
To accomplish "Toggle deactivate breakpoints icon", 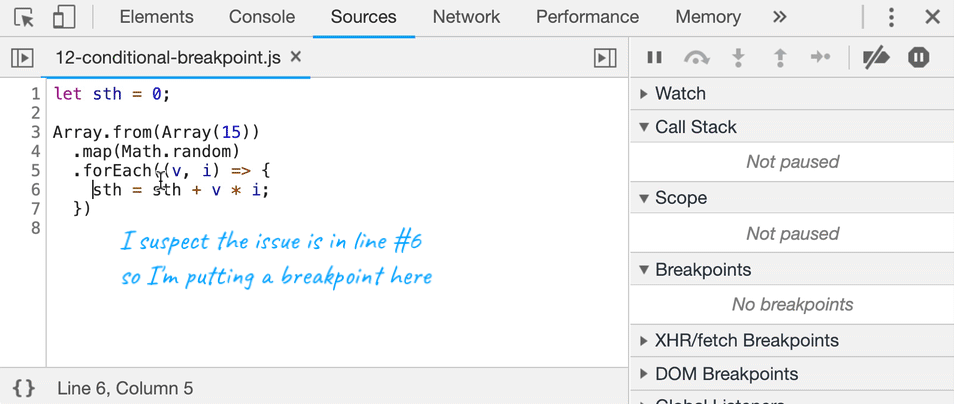I will 876,57.
